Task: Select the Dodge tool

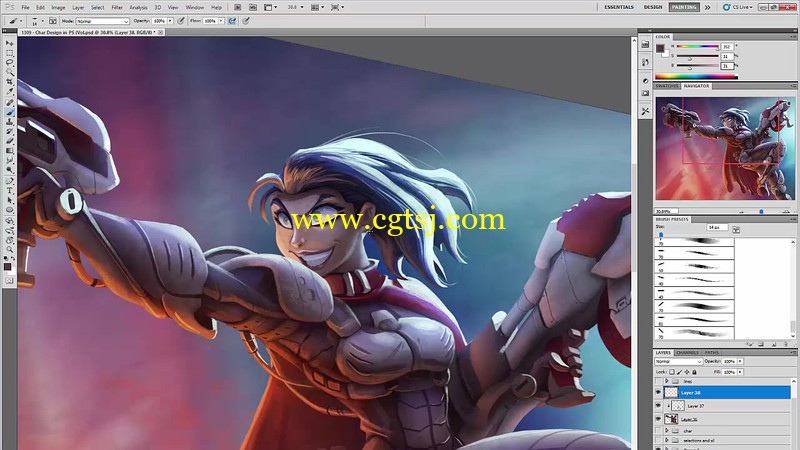Action: point(9,170)
